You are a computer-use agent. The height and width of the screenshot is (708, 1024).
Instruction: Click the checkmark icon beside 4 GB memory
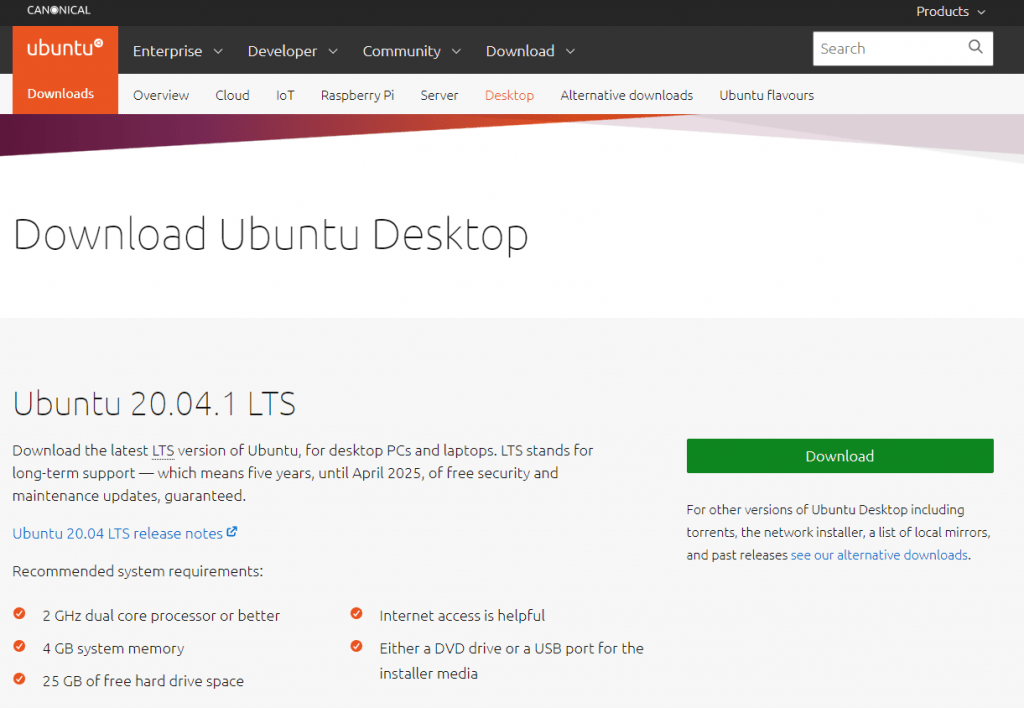(19, 647)
